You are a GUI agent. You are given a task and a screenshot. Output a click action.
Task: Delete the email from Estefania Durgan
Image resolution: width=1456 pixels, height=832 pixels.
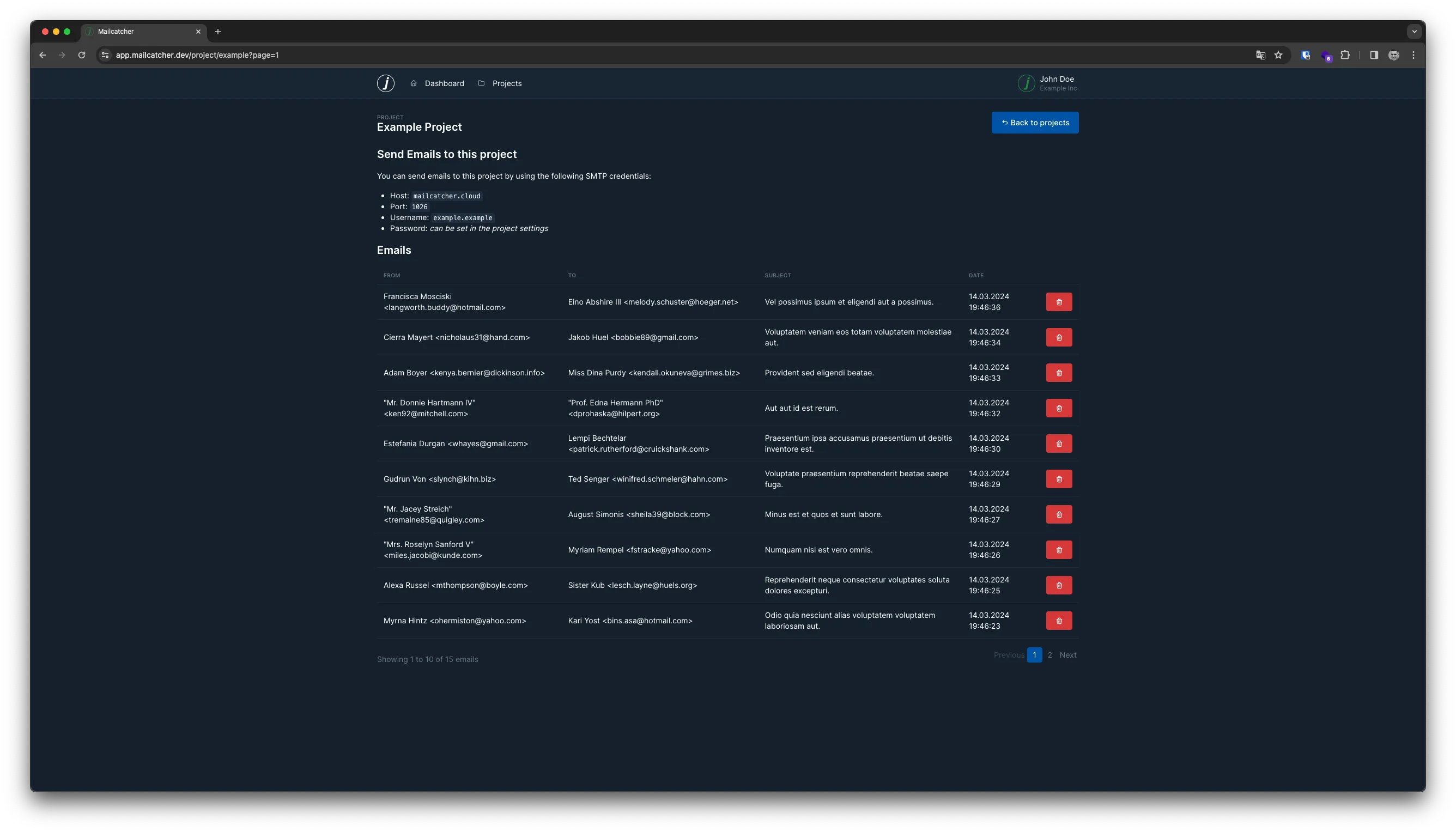pyautogui.click(x=1059, y=444)
